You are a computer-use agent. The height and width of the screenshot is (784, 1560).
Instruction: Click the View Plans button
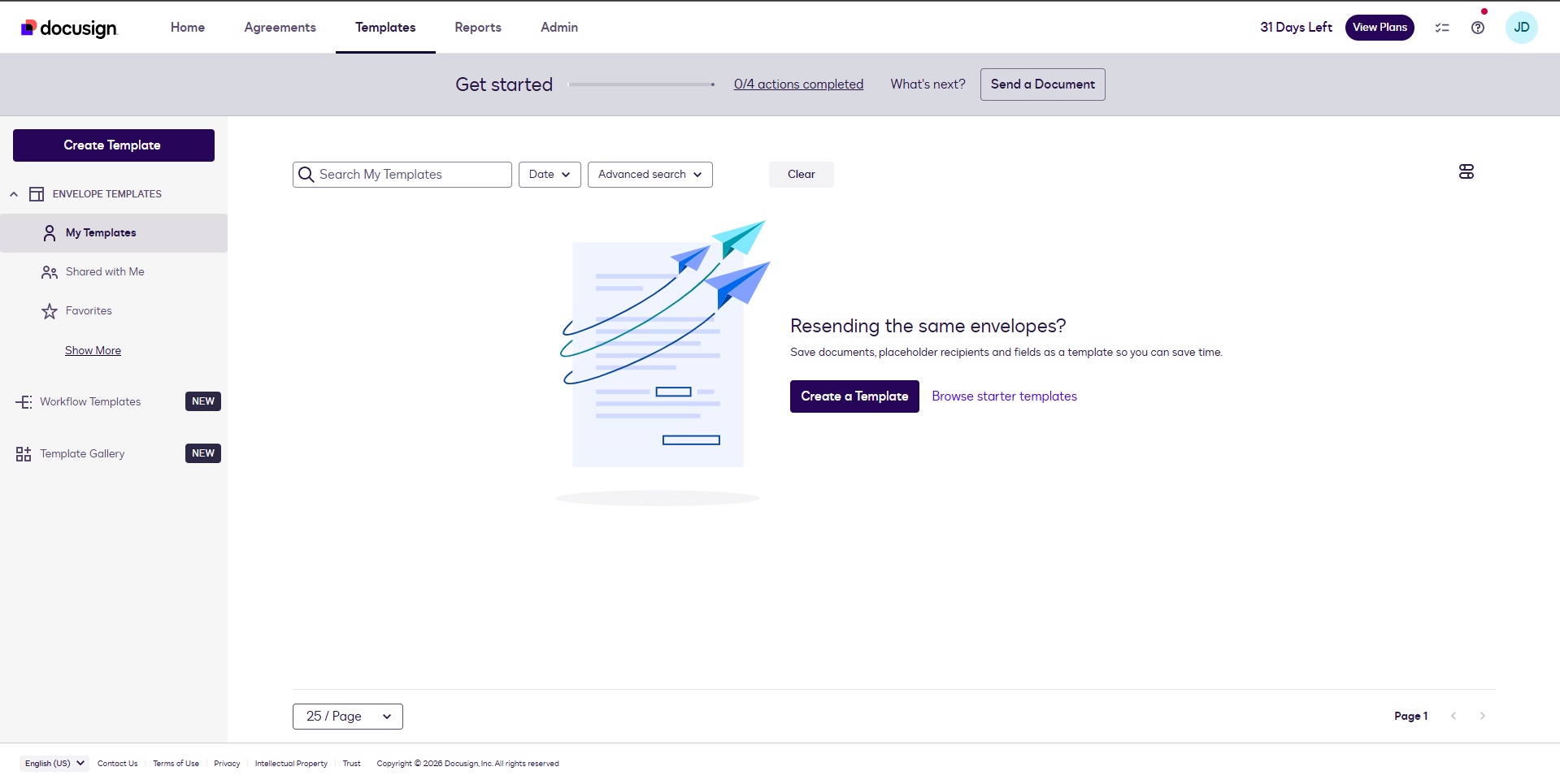click(x=1380, y=28)
